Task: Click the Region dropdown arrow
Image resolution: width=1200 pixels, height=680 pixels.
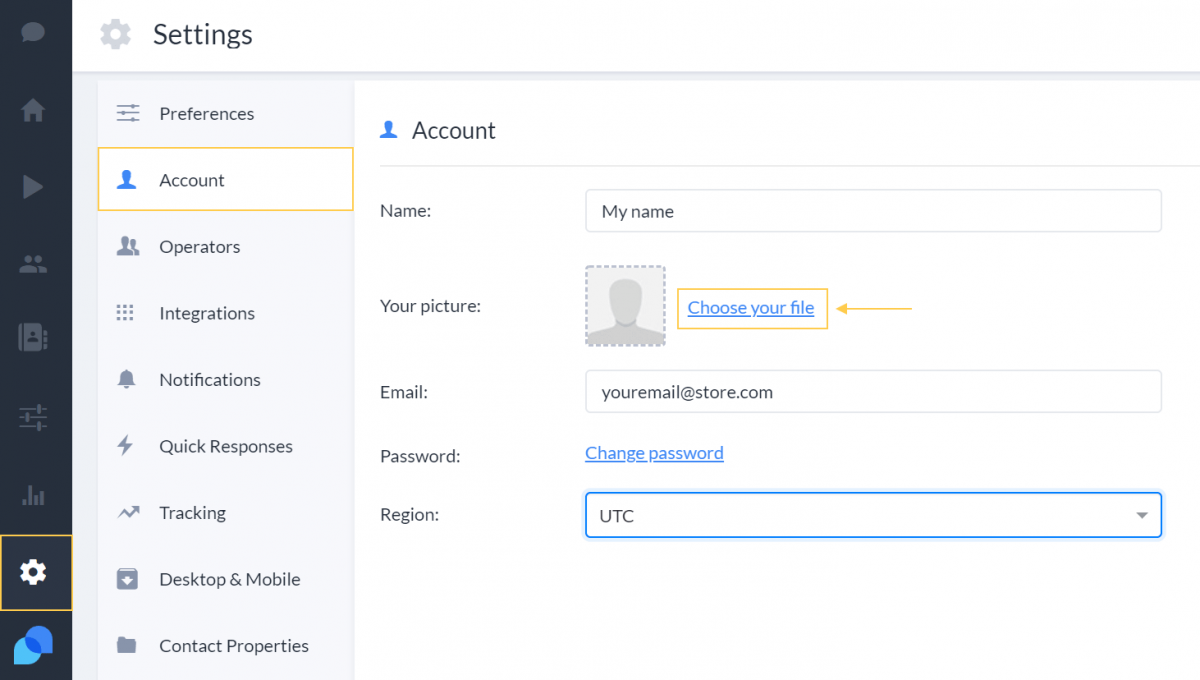Action: tap(1142, 516)
